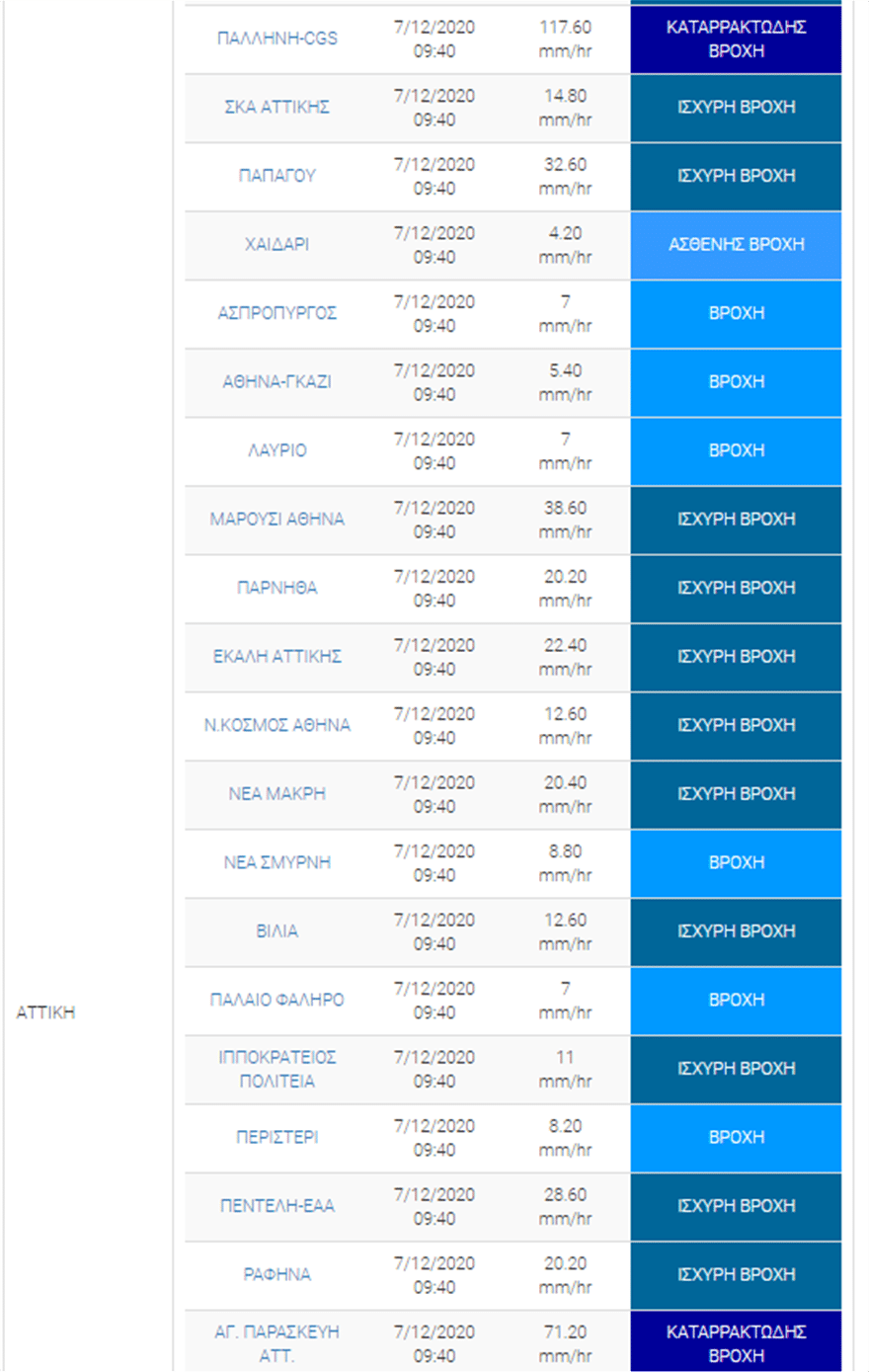This screenshot has width=869, height=1372.
Task: Click the ΑΣΘΕΝΗΣ ΒΡΟΧΗ status cell
Action: click(736, 245)
